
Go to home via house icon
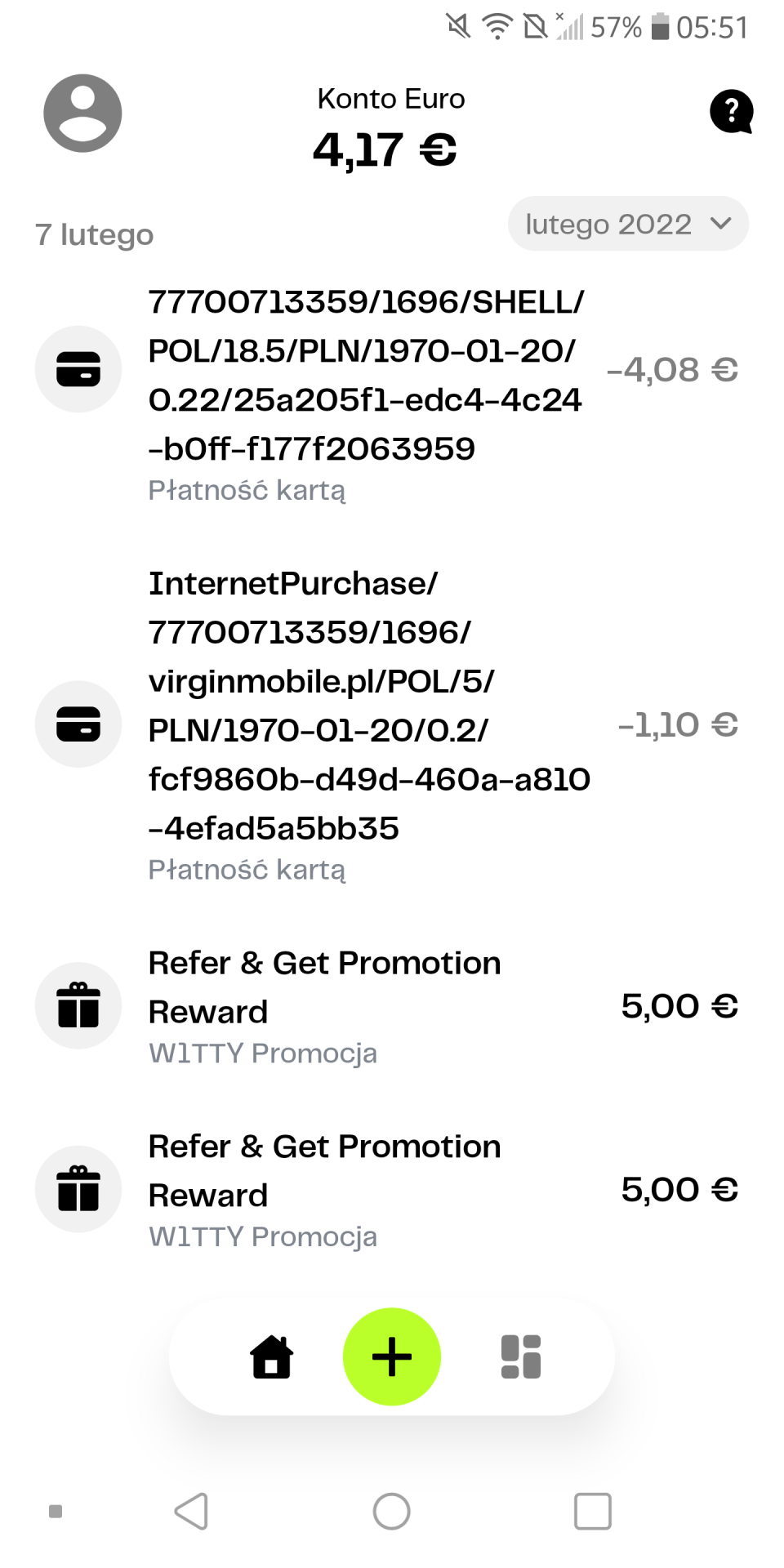click(272, 1357)
